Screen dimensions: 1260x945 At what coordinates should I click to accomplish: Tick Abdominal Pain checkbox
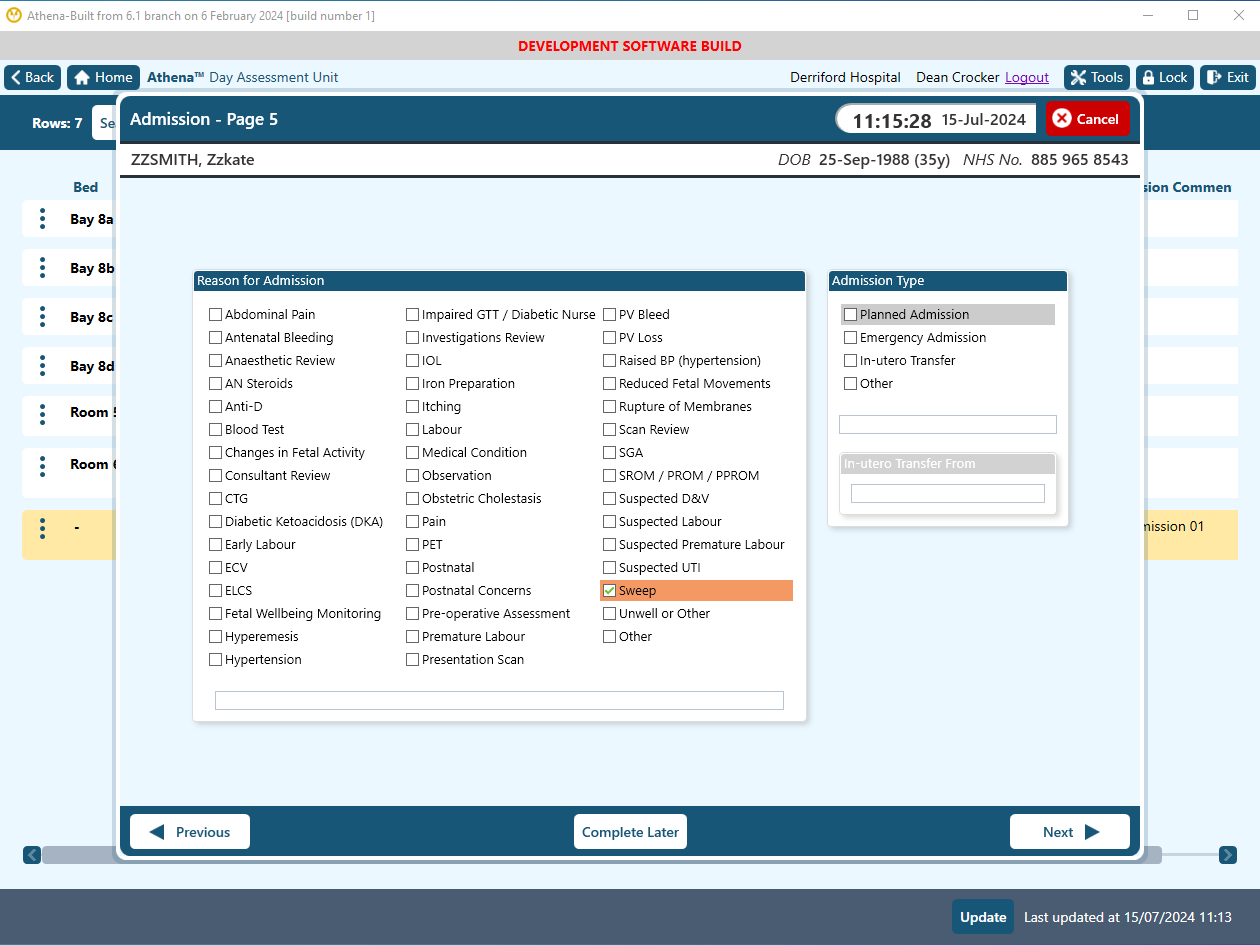pos(215,314)
